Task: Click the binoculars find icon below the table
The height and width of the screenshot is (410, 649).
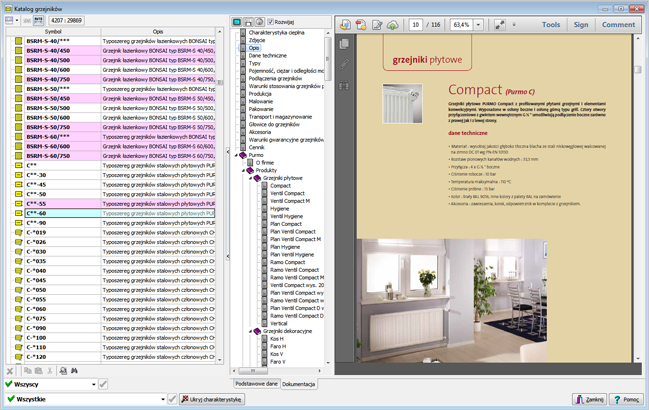Action: pyautogui.click(x=75, y=371)
